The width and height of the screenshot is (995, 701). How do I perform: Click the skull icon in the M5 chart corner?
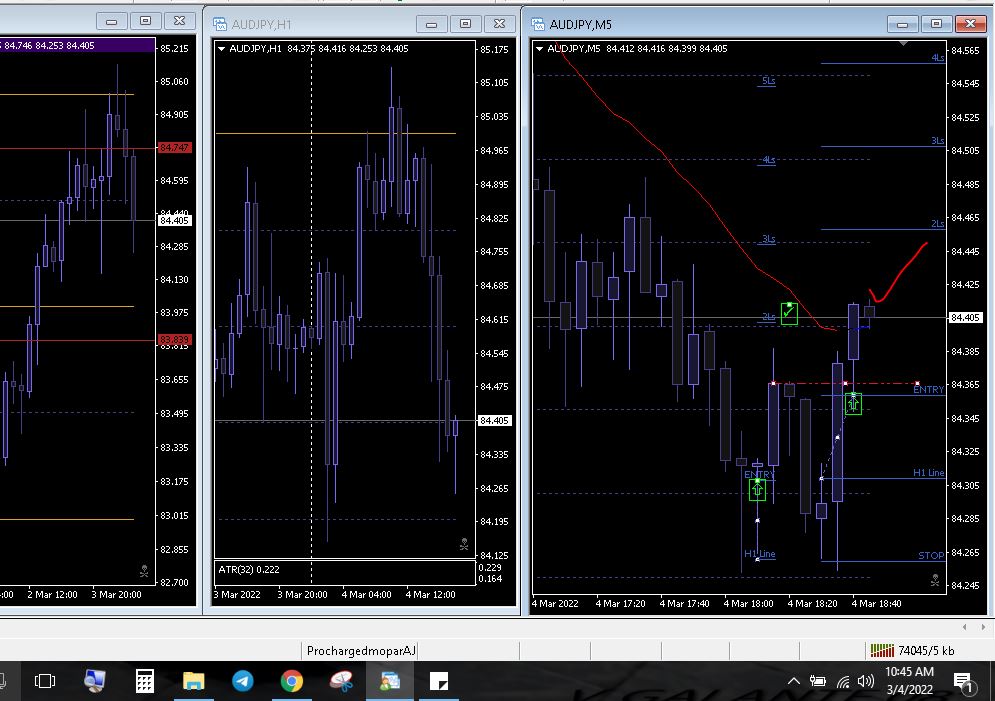[935, 579]
